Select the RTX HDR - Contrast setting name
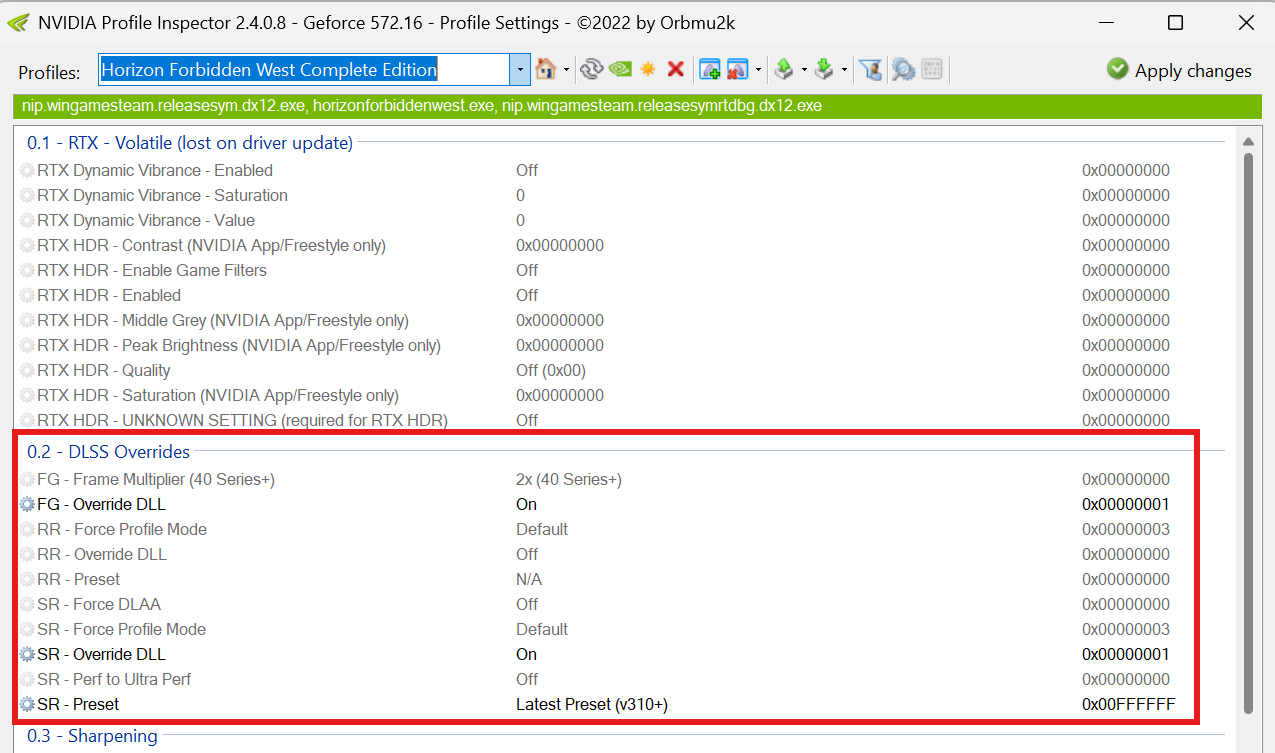 click(x=211, y=245)
